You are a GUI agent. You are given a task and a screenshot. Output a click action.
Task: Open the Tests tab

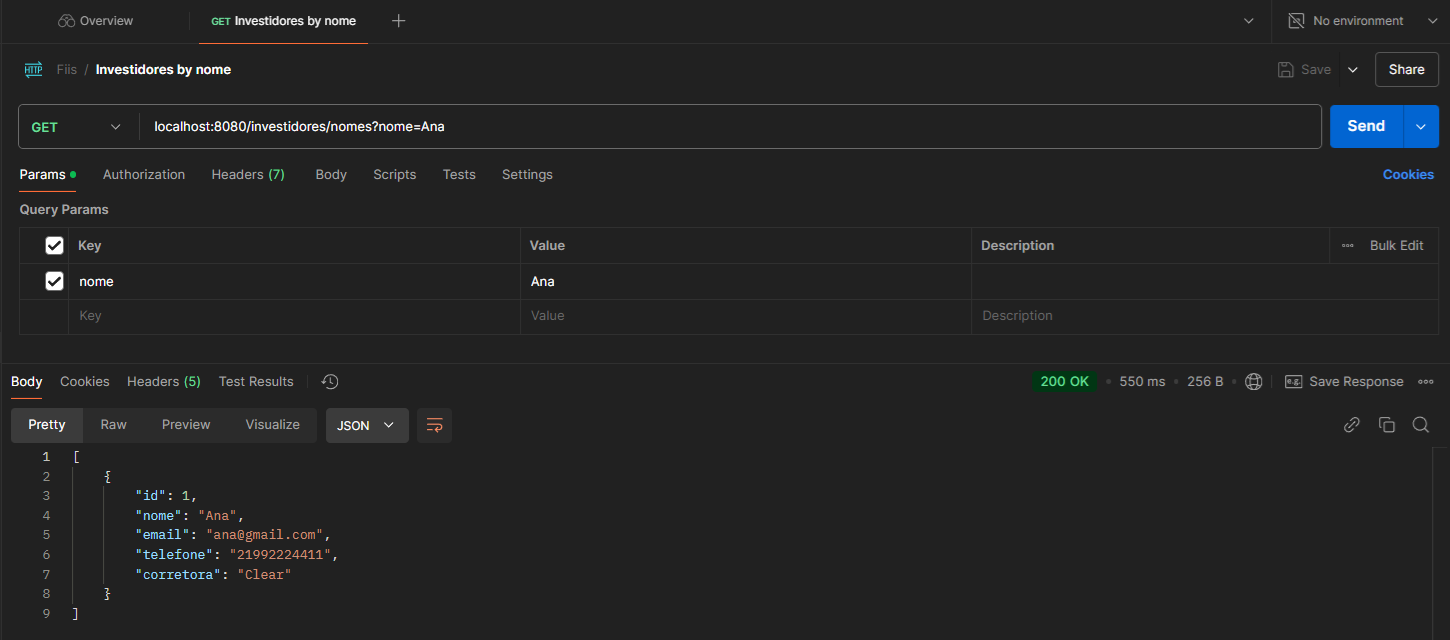point(459,174)
